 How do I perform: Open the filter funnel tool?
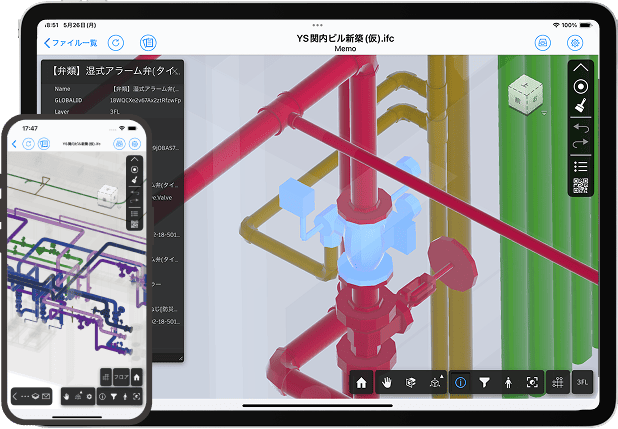[x=485, y=382]
